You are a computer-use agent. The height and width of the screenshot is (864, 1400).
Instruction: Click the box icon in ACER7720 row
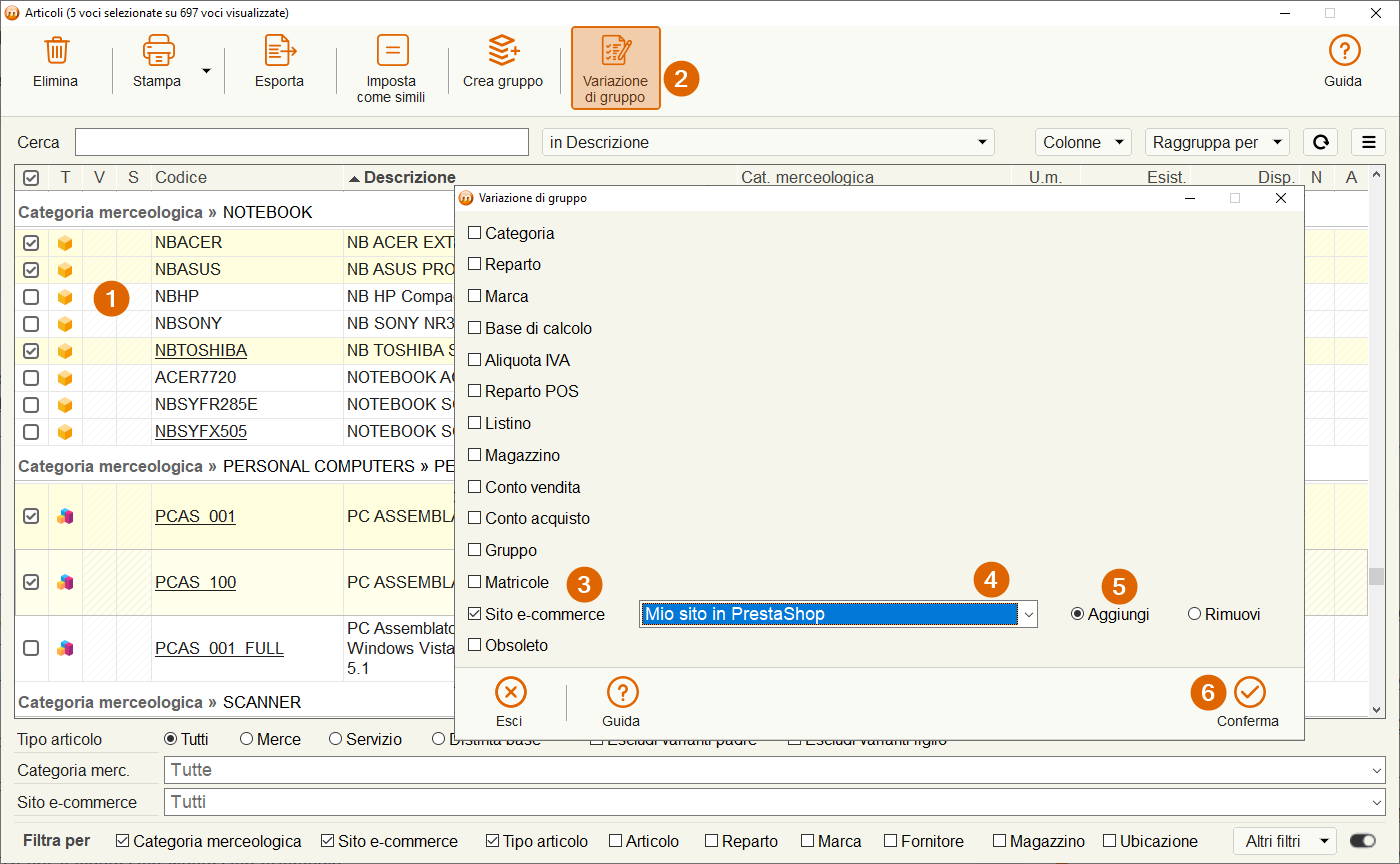65,378
